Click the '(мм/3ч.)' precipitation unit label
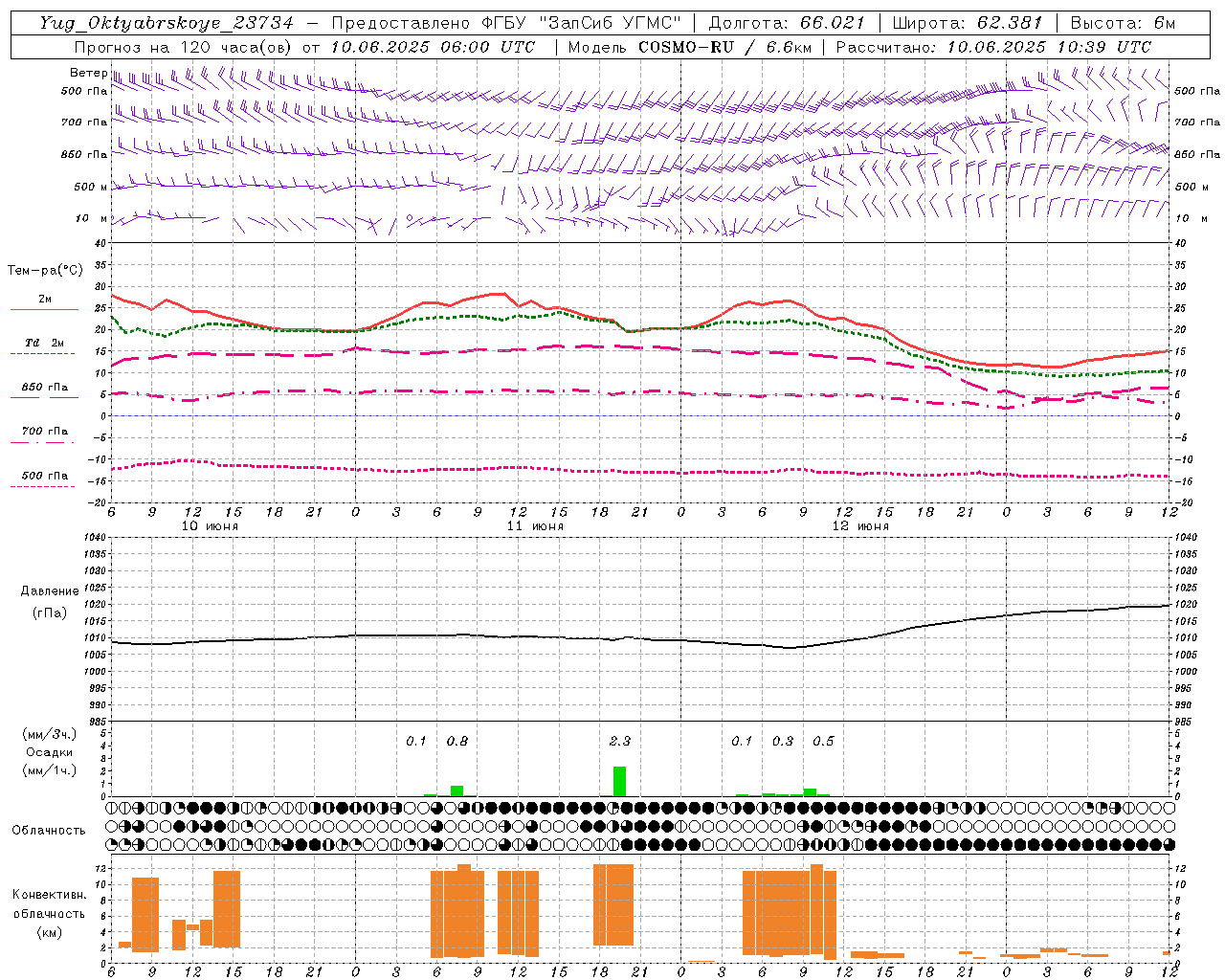This screenshot has height=980, width=1225. pyautogui.click(x=49, y=734)
